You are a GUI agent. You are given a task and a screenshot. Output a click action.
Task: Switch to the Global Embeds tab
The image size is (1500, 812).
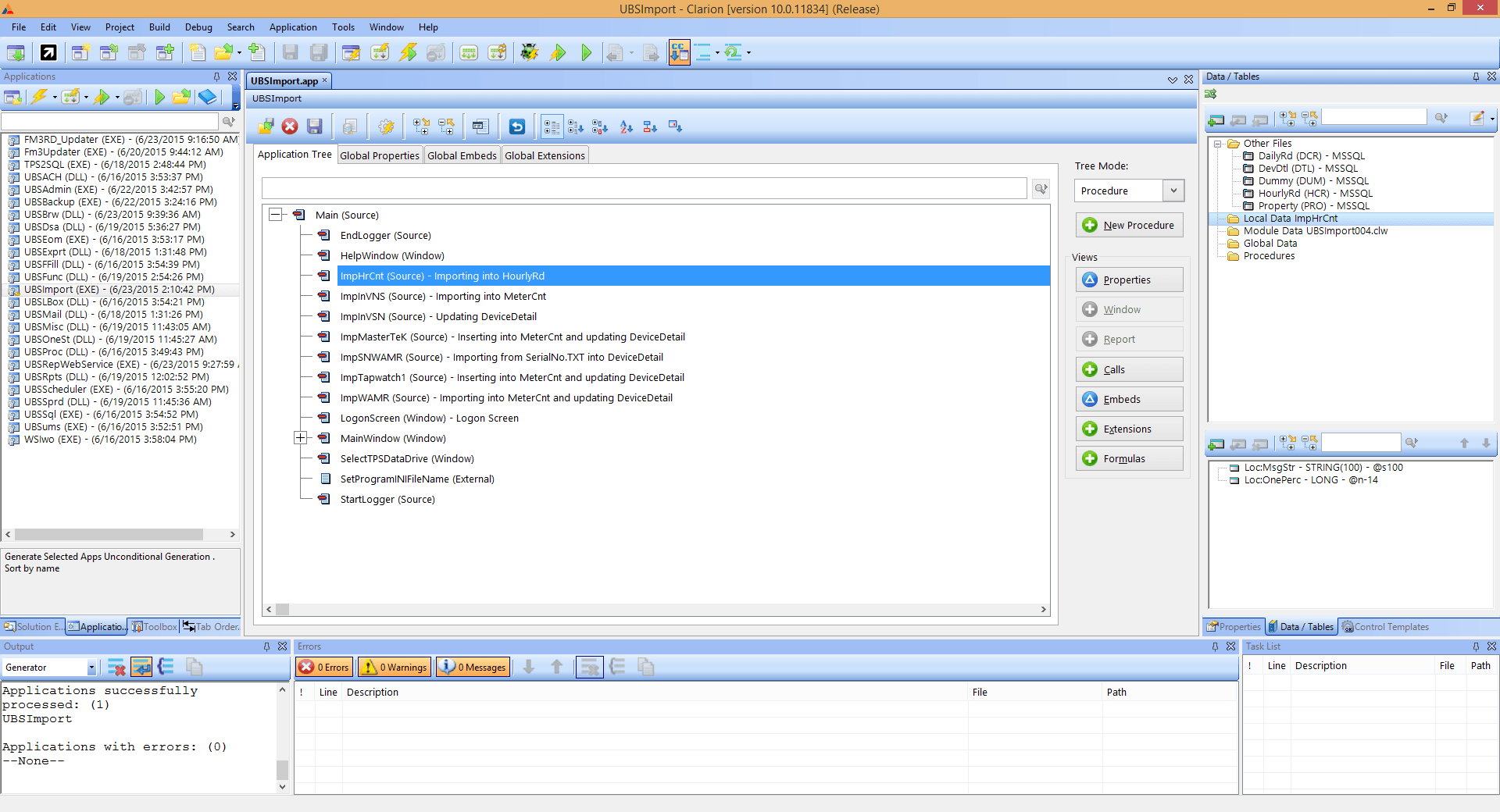pos(462,155)
